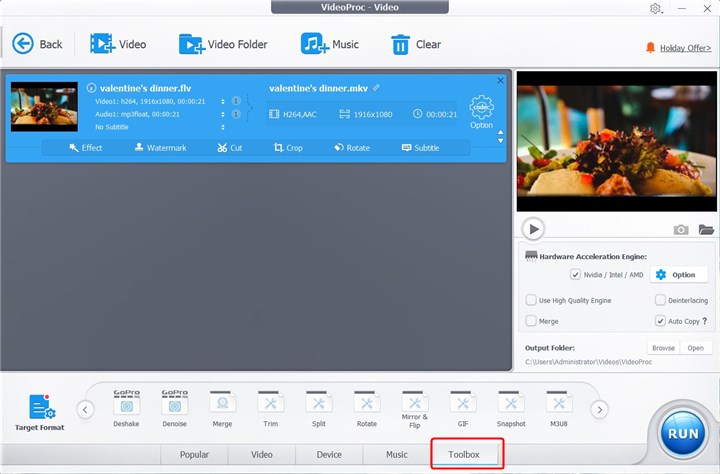720x474 pixels.
Task: Clear the file list
Action: pos(416,44)
